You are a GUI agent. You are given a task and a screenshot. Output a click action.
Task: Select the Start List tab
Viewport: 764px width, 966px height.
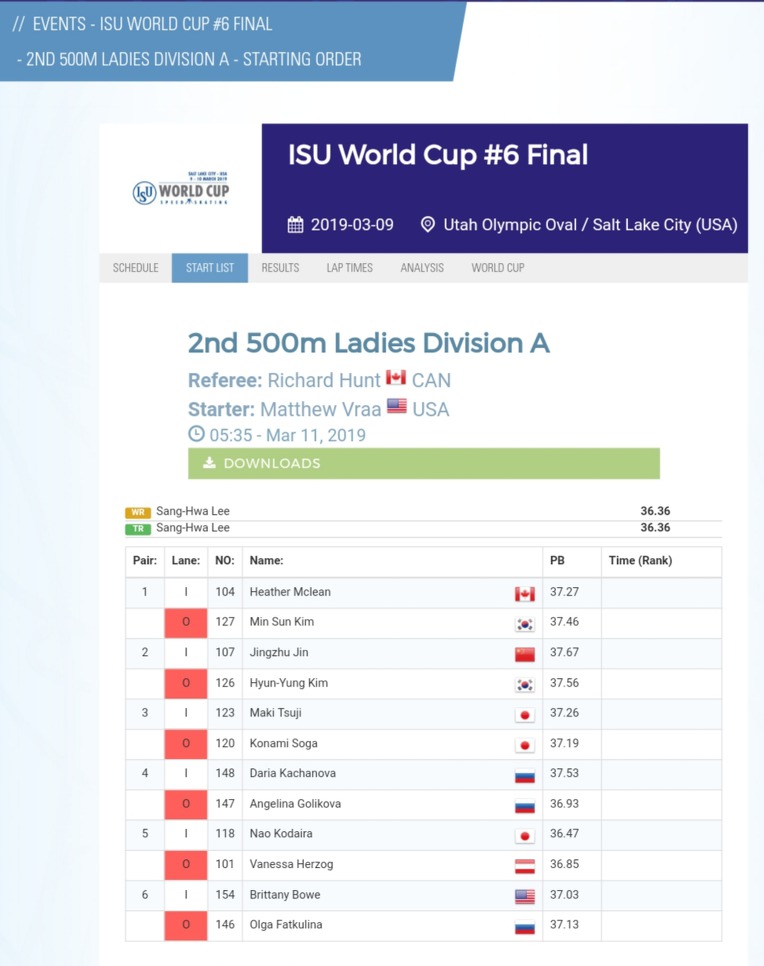point(210,268)
